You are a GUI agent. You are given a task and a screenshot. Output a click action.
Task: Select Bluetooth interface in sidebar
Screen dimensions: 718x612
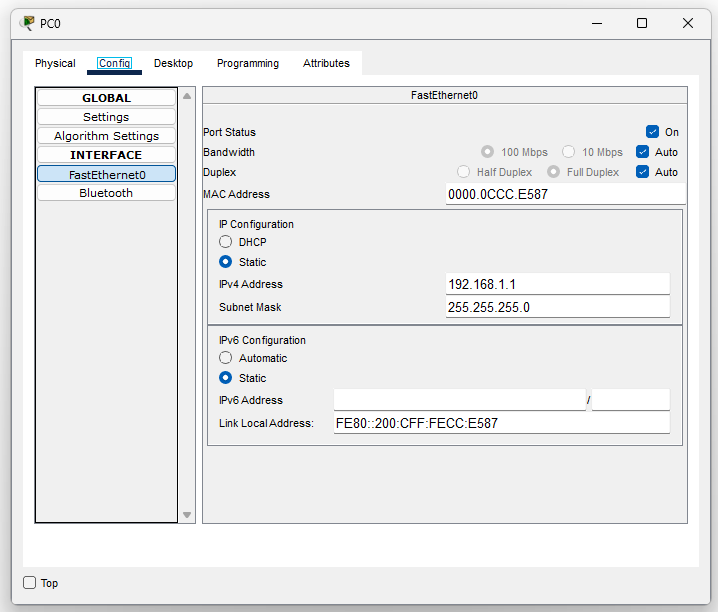click(x=106, y=193)
